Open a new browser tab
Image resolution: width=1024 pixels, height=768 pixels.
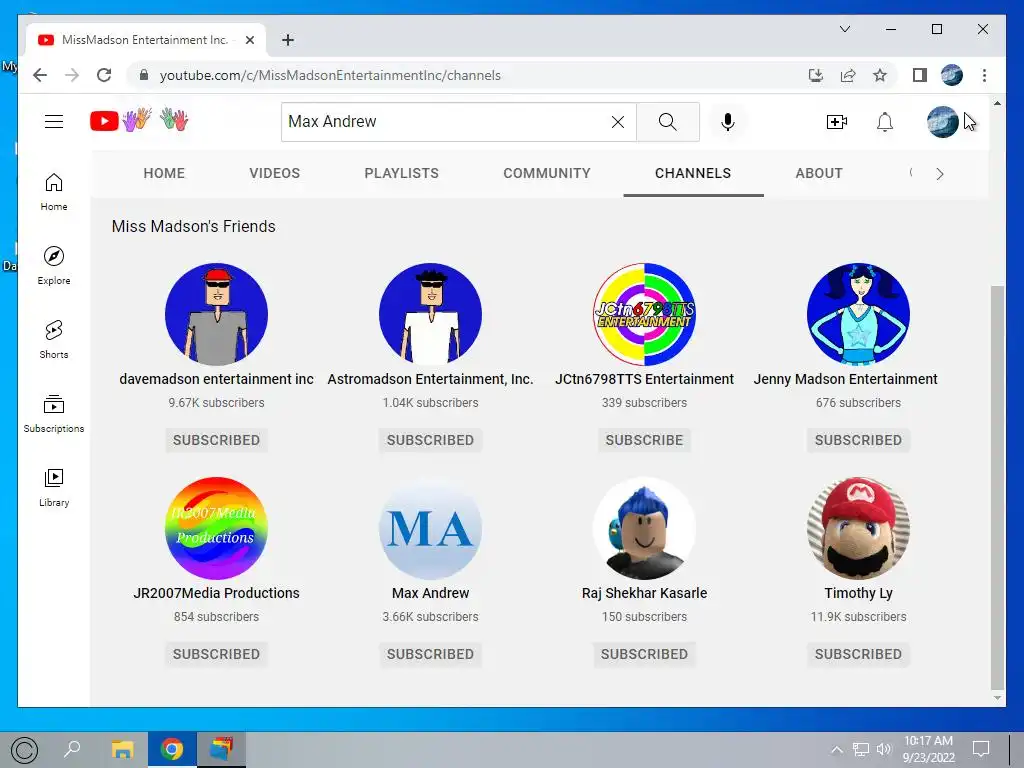click(287, 40)
